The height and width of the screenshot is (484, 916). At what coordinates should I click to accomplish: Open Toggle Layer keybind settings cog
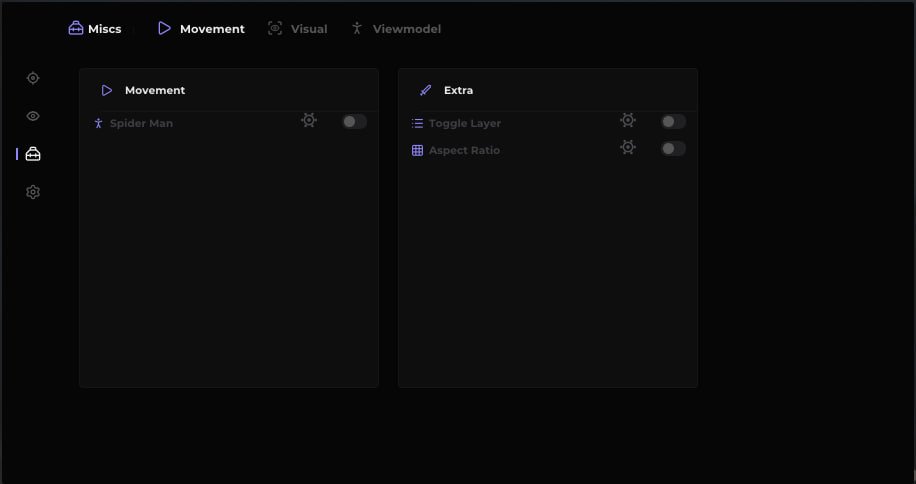[x=628, y=120]
